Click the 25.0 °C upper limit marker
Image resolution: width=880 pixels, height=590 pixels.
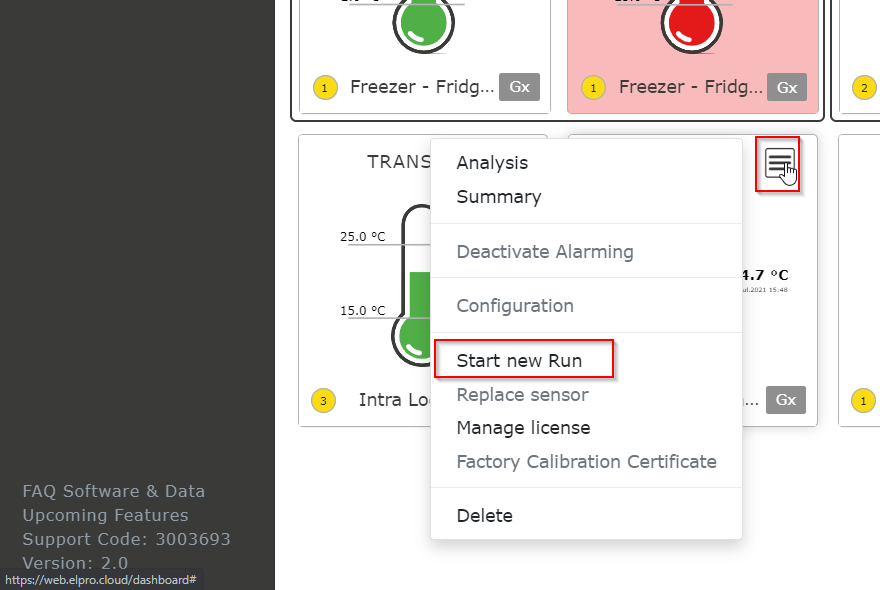362,237
